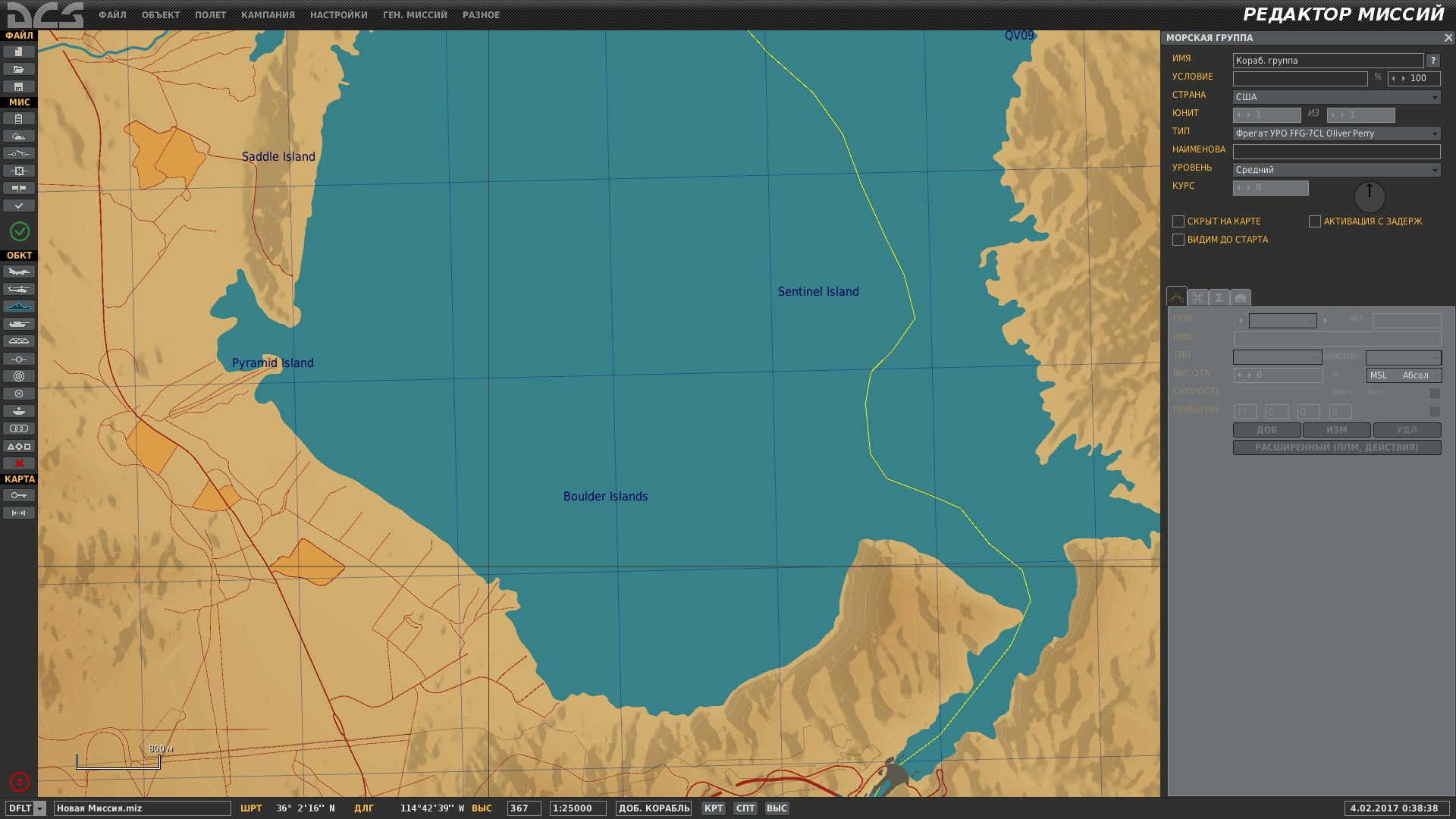Select the distance ruler measuring tool
This screenshot has height=819, width=1456.
[x=19, y=513]
